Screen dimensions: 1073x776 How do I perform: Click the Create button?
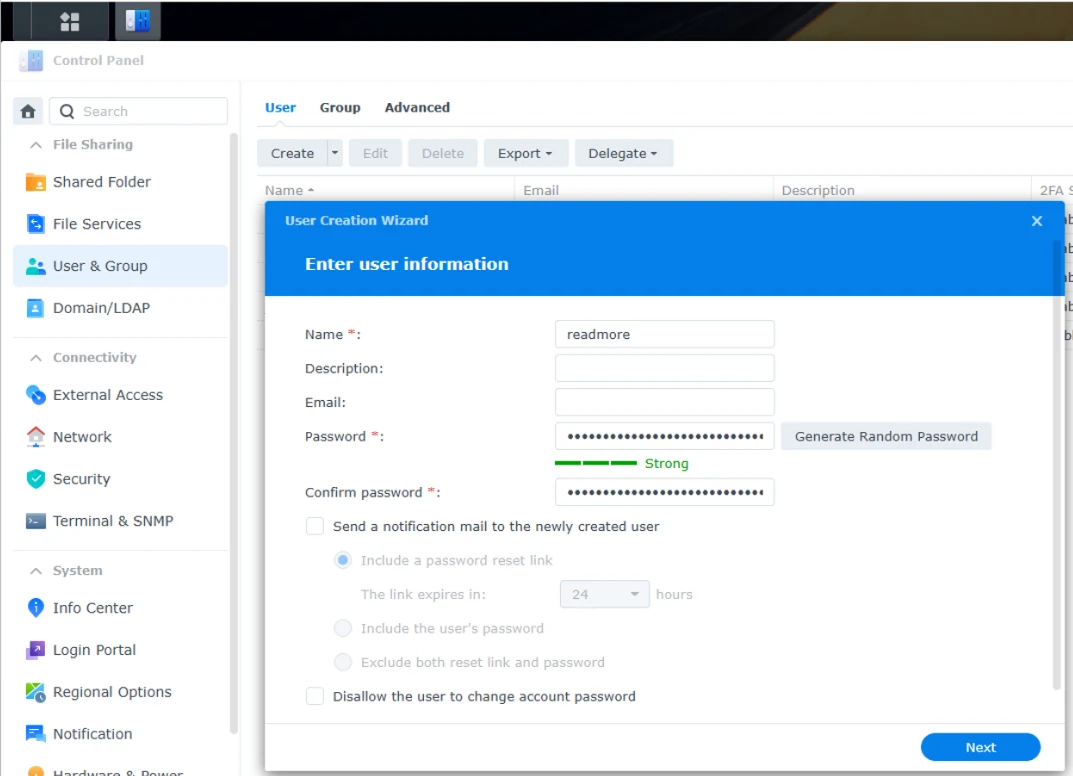(292, 153)
